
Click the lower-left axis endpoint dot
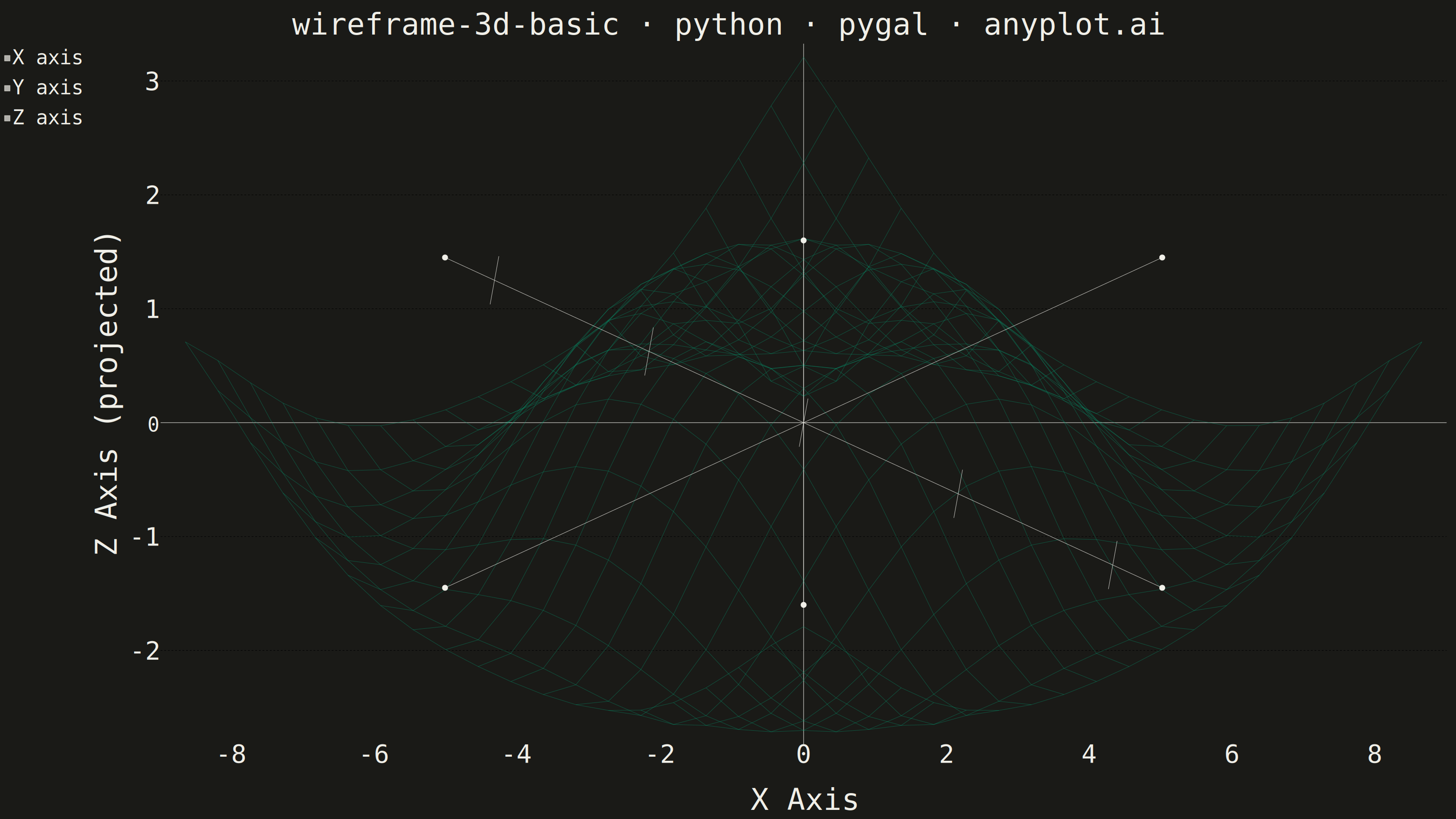[445, 588]
